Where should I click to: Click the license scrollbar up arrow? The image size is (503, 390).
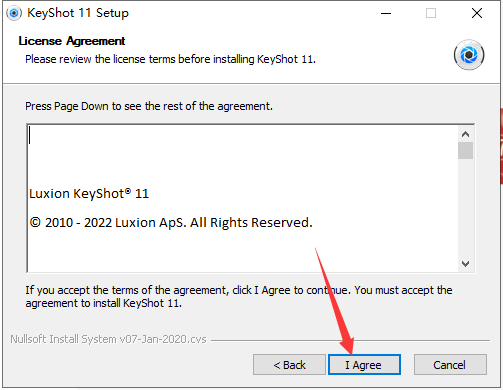[465, 134]
